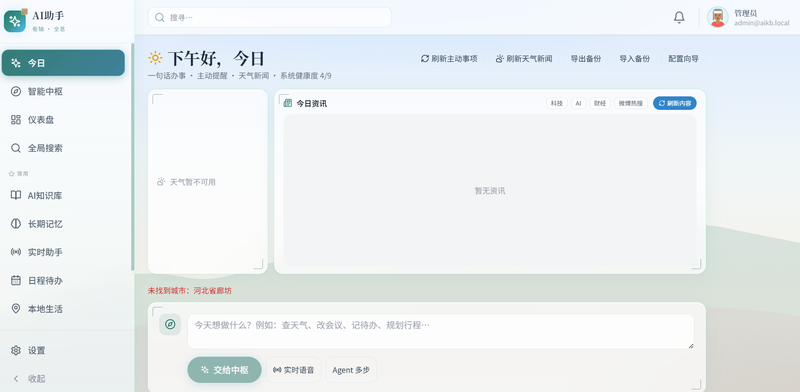Click the 收起 chevron arrow
The width and height of the screenshot is (800, 392).
click(16, 379)
